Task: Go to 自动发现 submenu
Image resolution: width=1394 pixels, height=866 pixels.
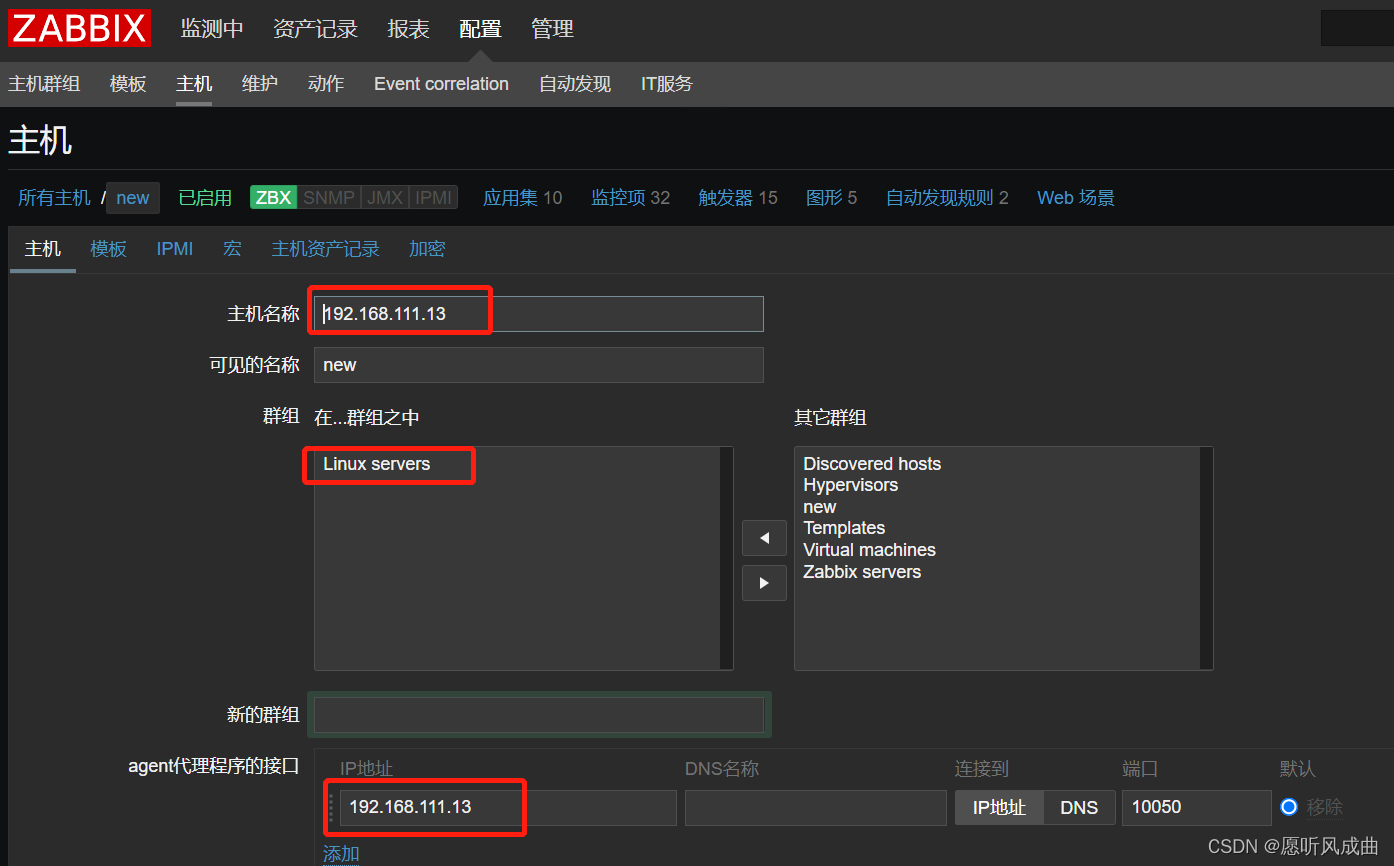Action: pos(575,84)
